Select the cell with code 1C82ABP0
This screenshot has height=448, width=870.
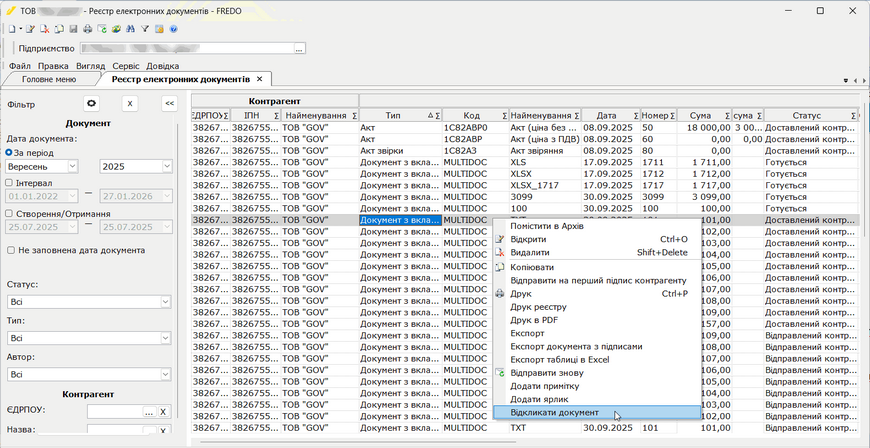[x=475, y=127]
